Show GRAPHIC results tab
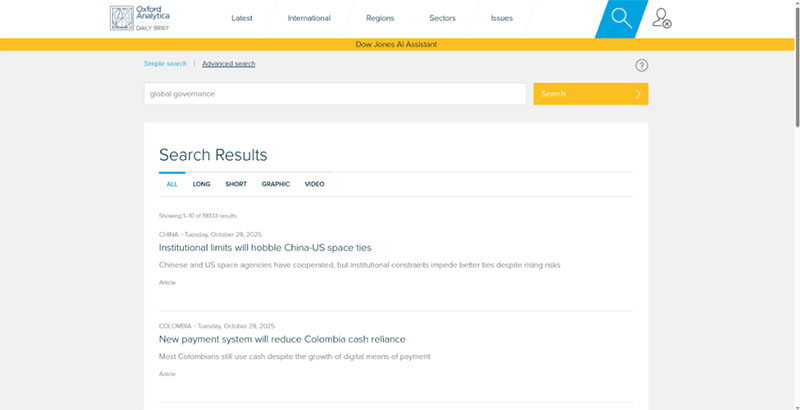 (275, 184)
